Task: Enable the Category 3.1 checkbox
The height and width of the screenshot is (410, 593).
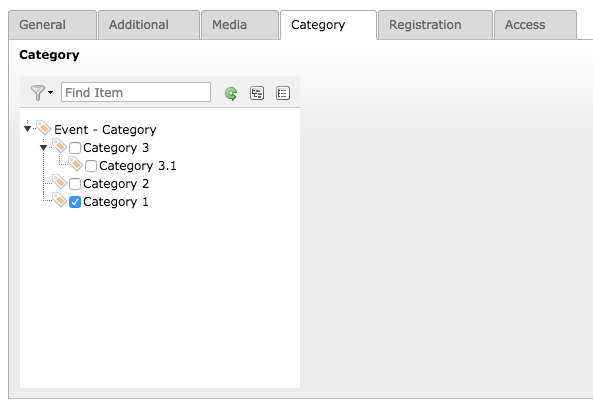Action: pos(91,166)
